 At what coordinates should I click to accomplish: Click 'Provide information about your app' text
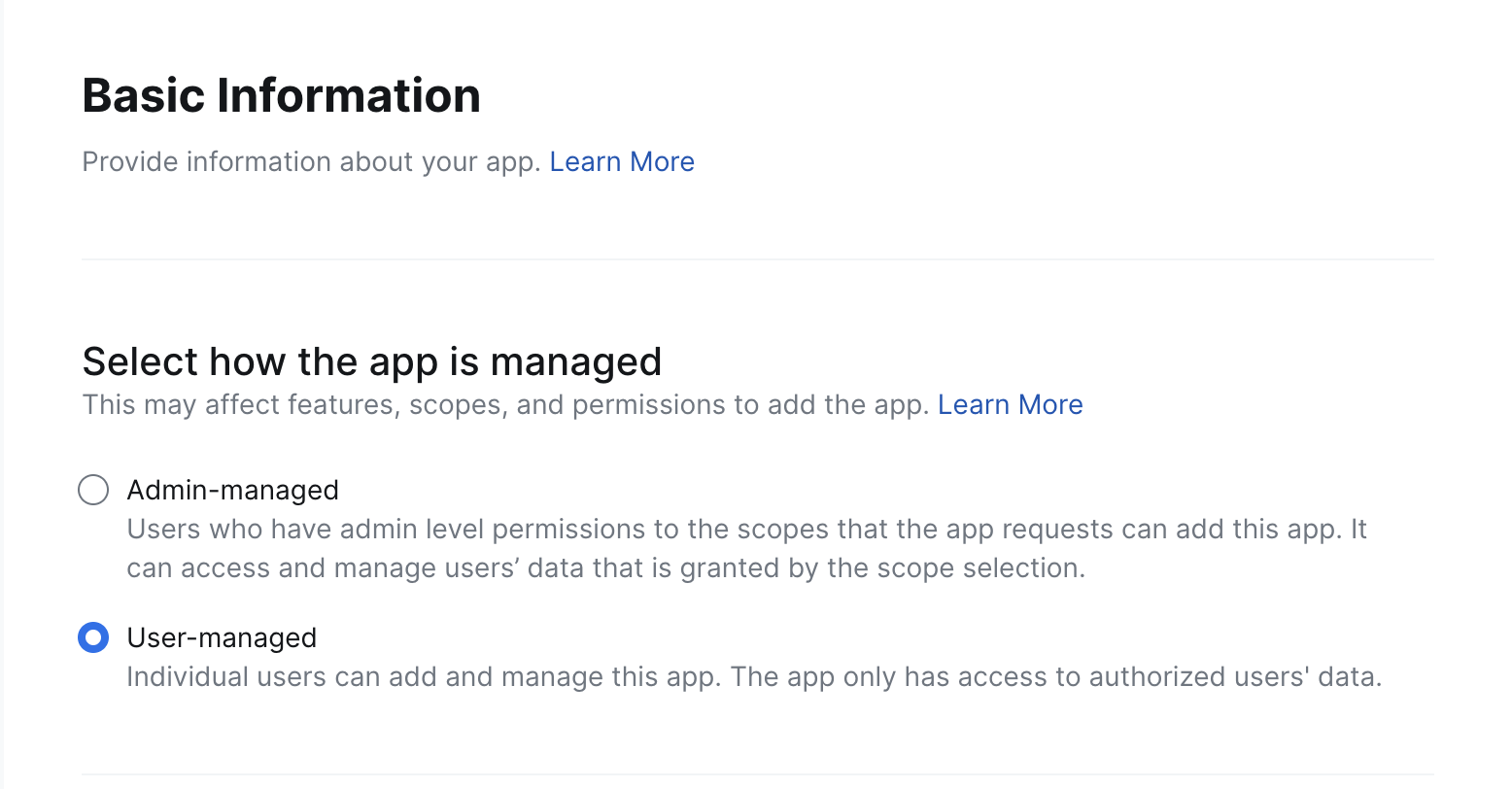tap(311, 161)
